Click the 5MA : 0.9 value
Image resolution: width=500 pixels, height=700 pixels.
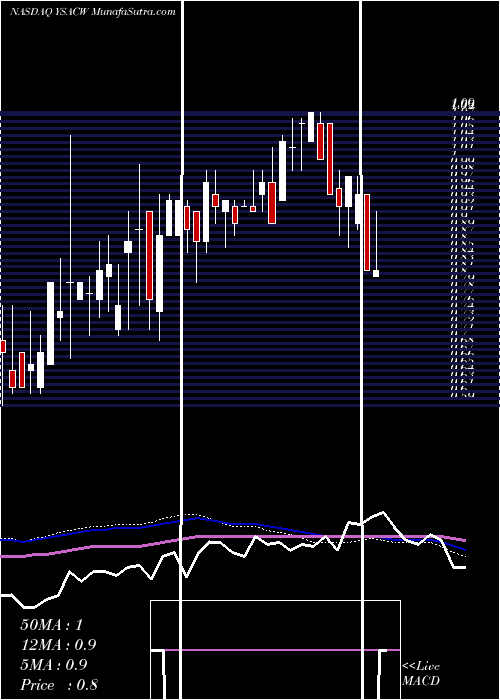54,665
